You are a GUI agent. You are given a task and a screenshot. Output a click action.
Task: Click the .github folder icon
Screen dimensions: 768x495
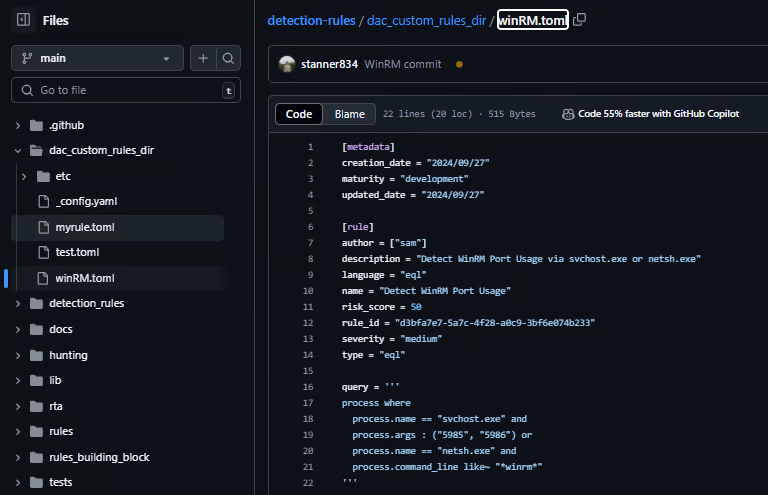pos(37,126)
